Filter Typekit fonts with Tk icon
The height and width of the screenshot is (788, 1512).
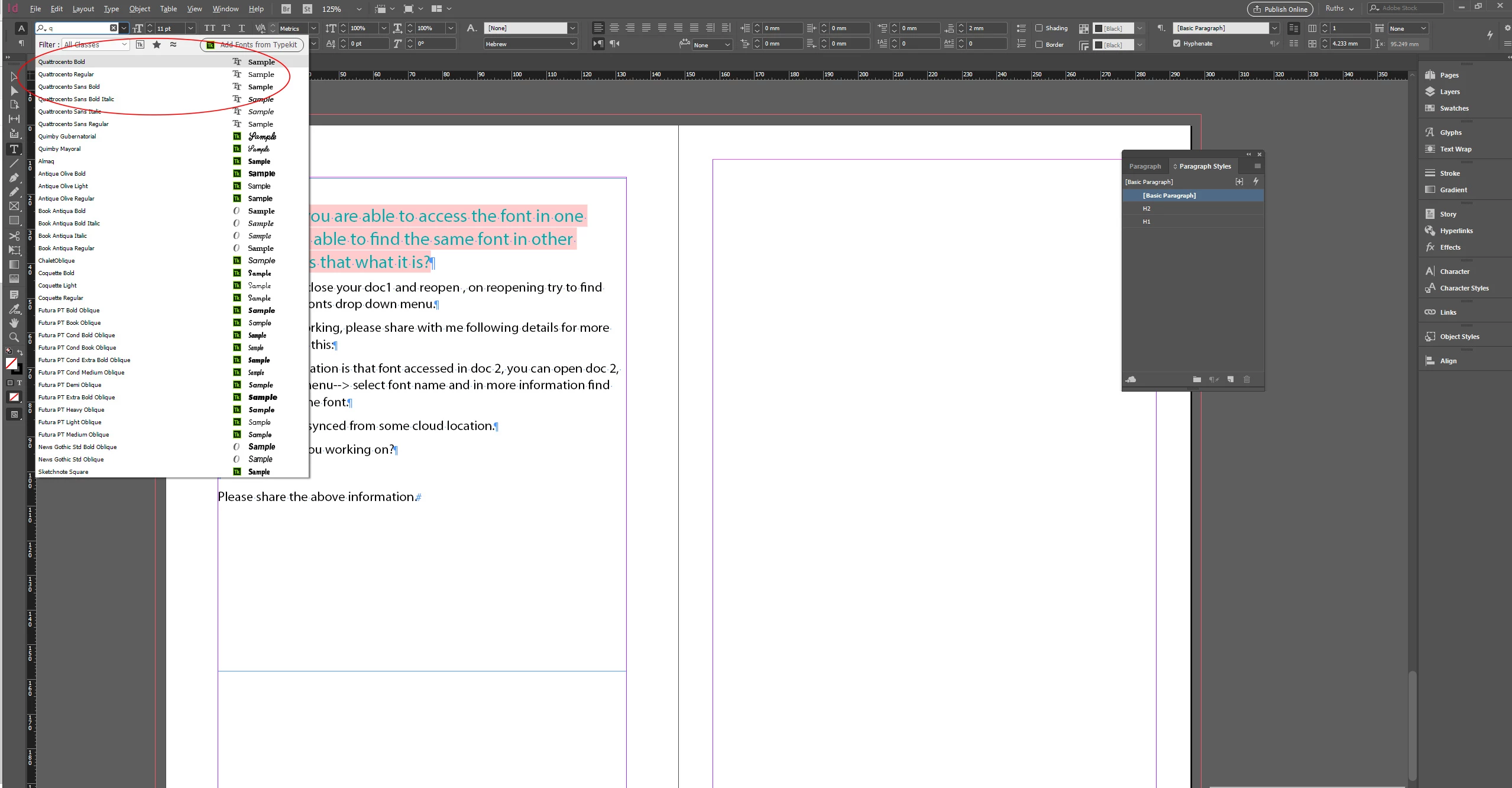(140, 45)
